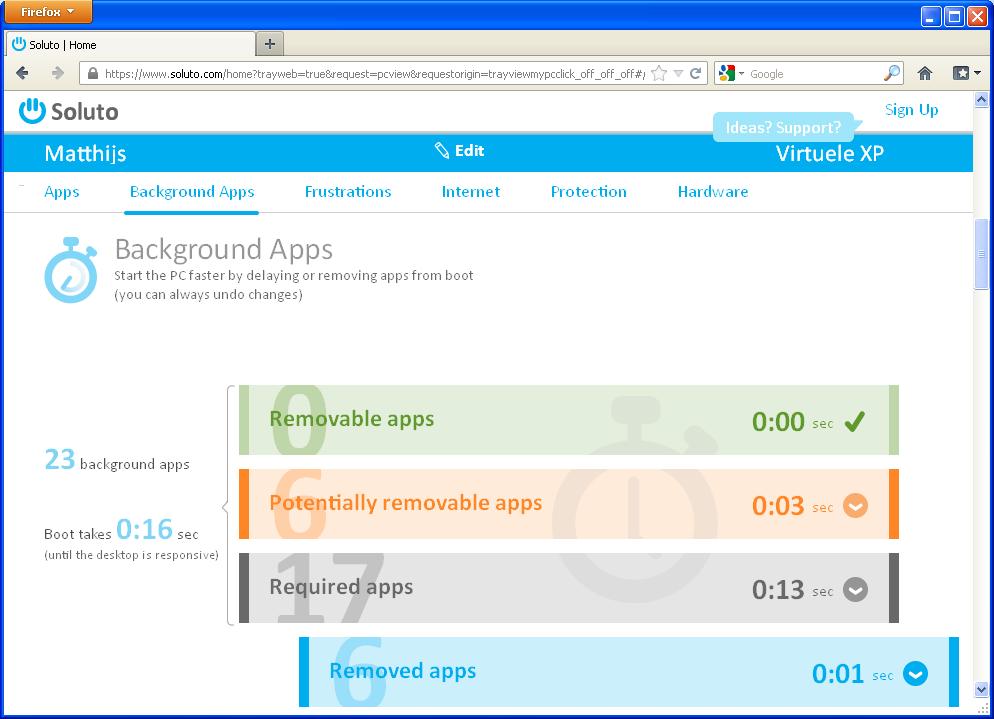994x719 pixels.
Task: Open the search engine selector dropdown
Action: pos(731,73)
